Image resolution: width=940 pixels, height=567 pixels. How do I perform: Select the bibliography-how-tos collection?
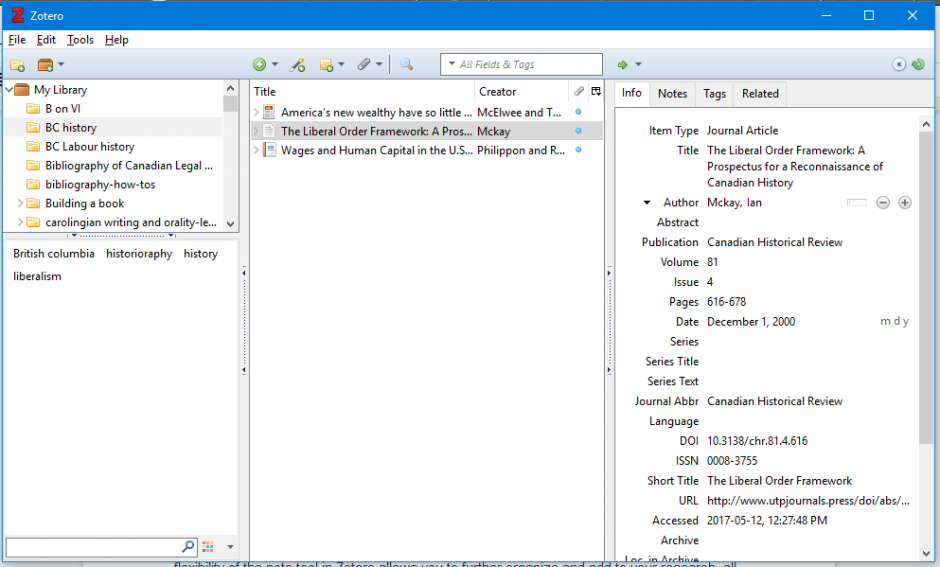click(100, 185)
